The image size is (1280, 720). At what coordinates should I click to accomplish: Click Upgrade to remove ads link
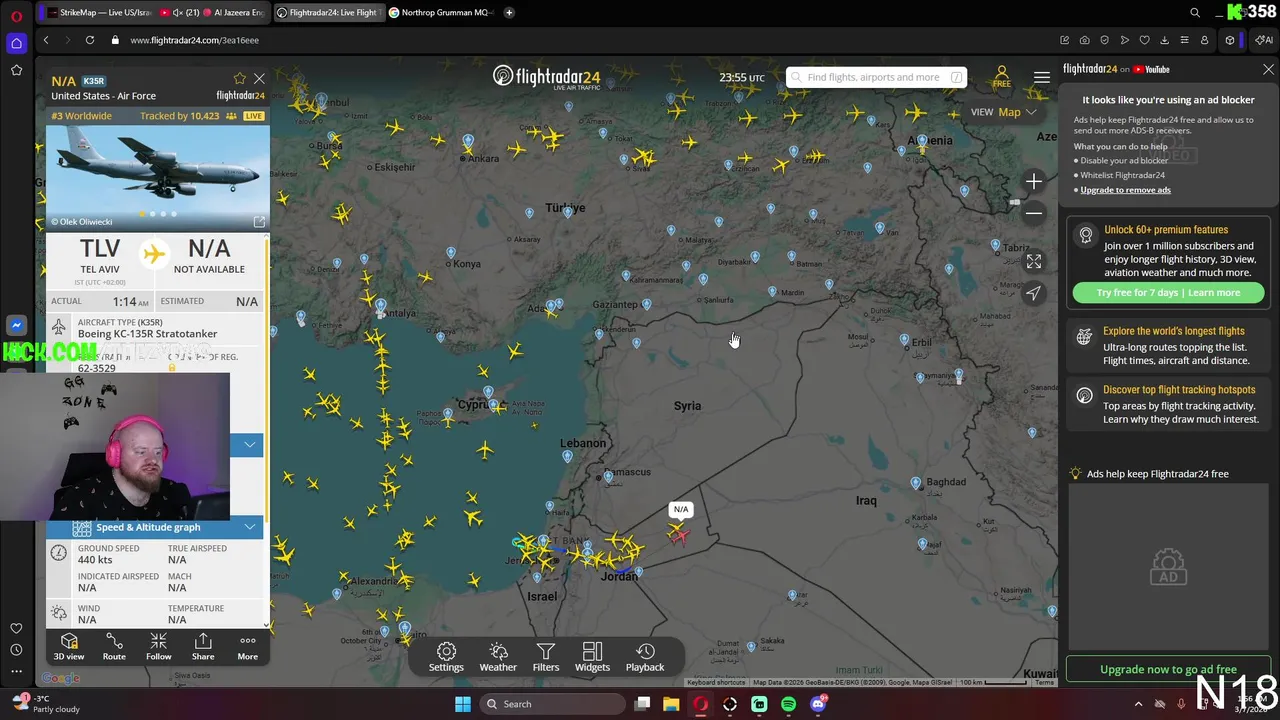(x=1125, y=190)
